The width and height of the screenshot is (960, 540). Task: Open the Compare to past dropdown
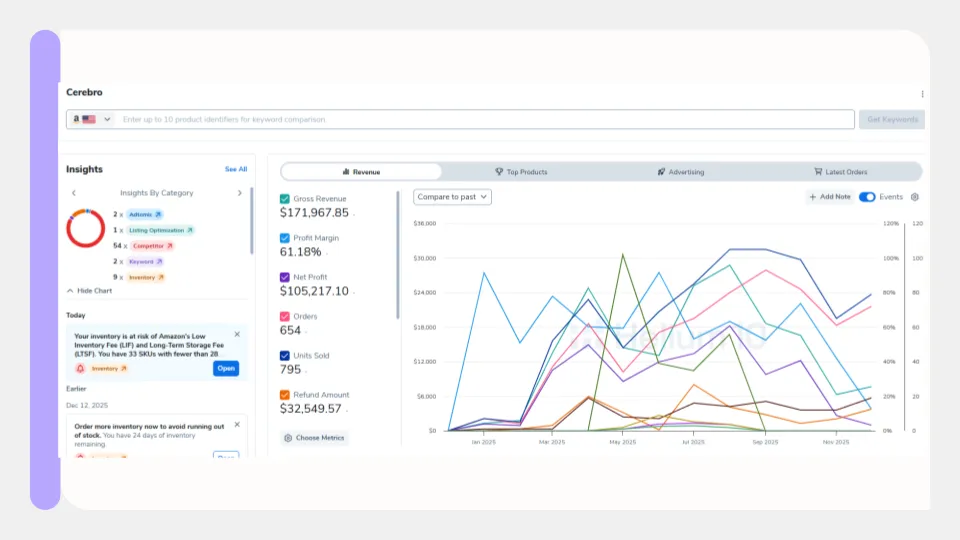click(453, 197)
